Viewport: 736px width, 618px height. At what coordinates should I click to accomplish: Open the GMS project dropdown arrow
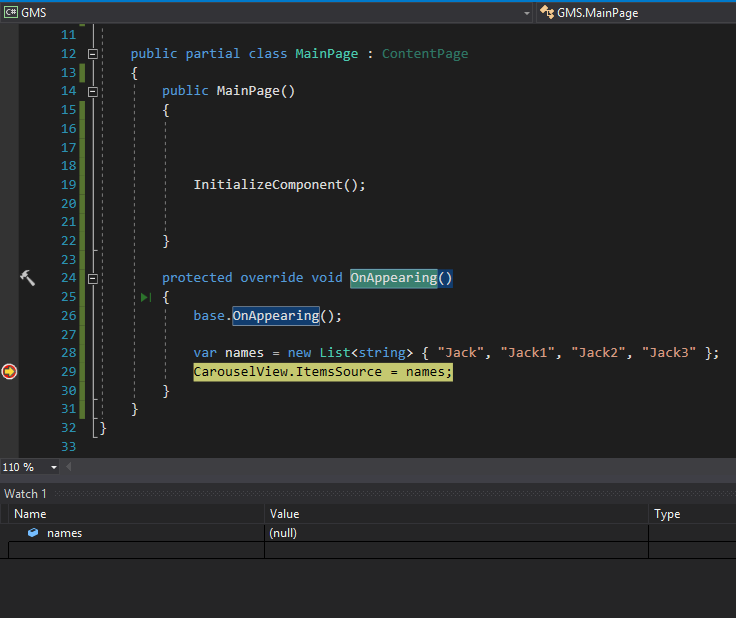pos(527,13)
